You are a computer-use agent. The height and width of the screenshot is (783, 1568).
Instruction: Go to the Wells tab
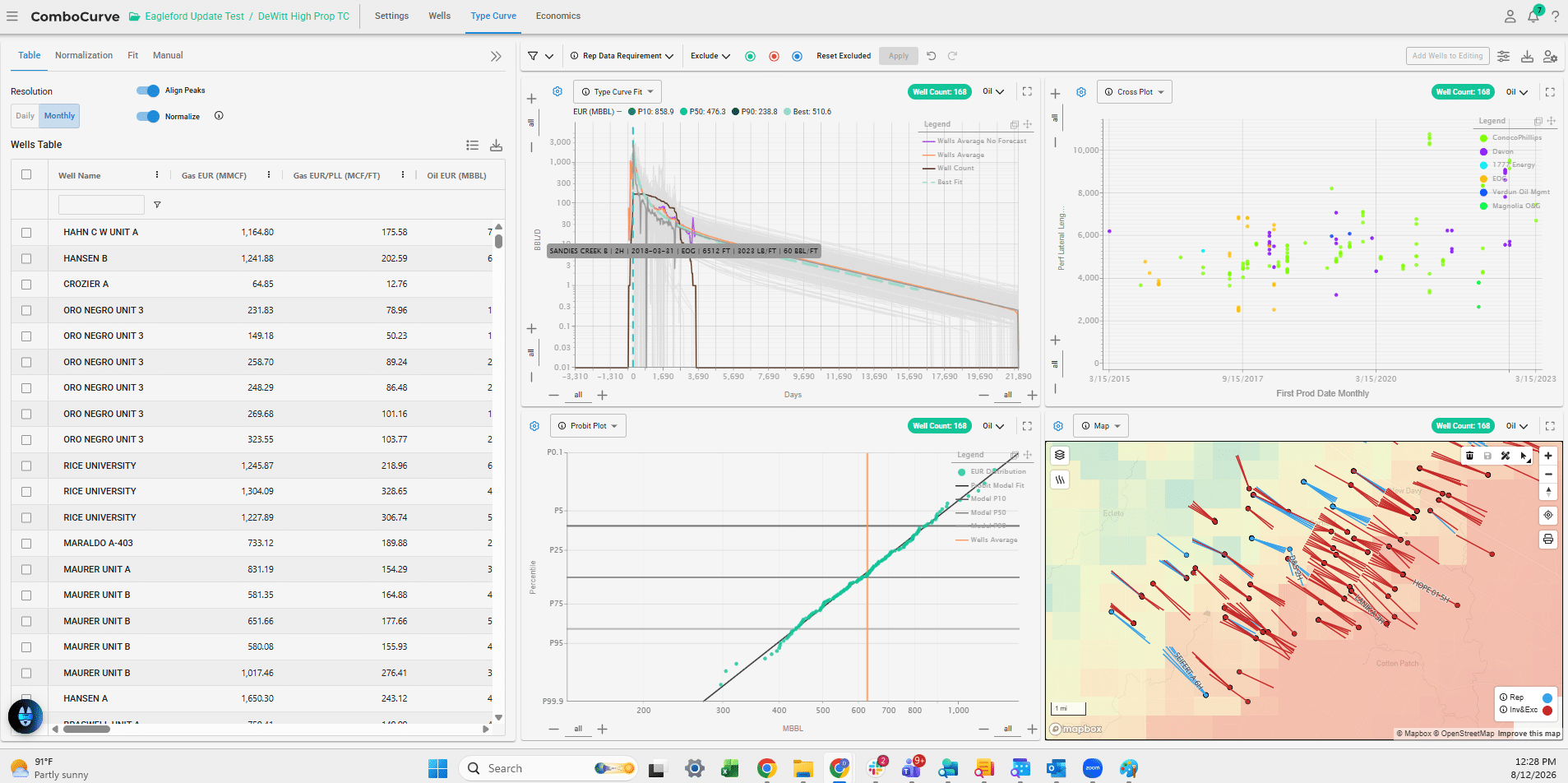[x=440, y=16]
